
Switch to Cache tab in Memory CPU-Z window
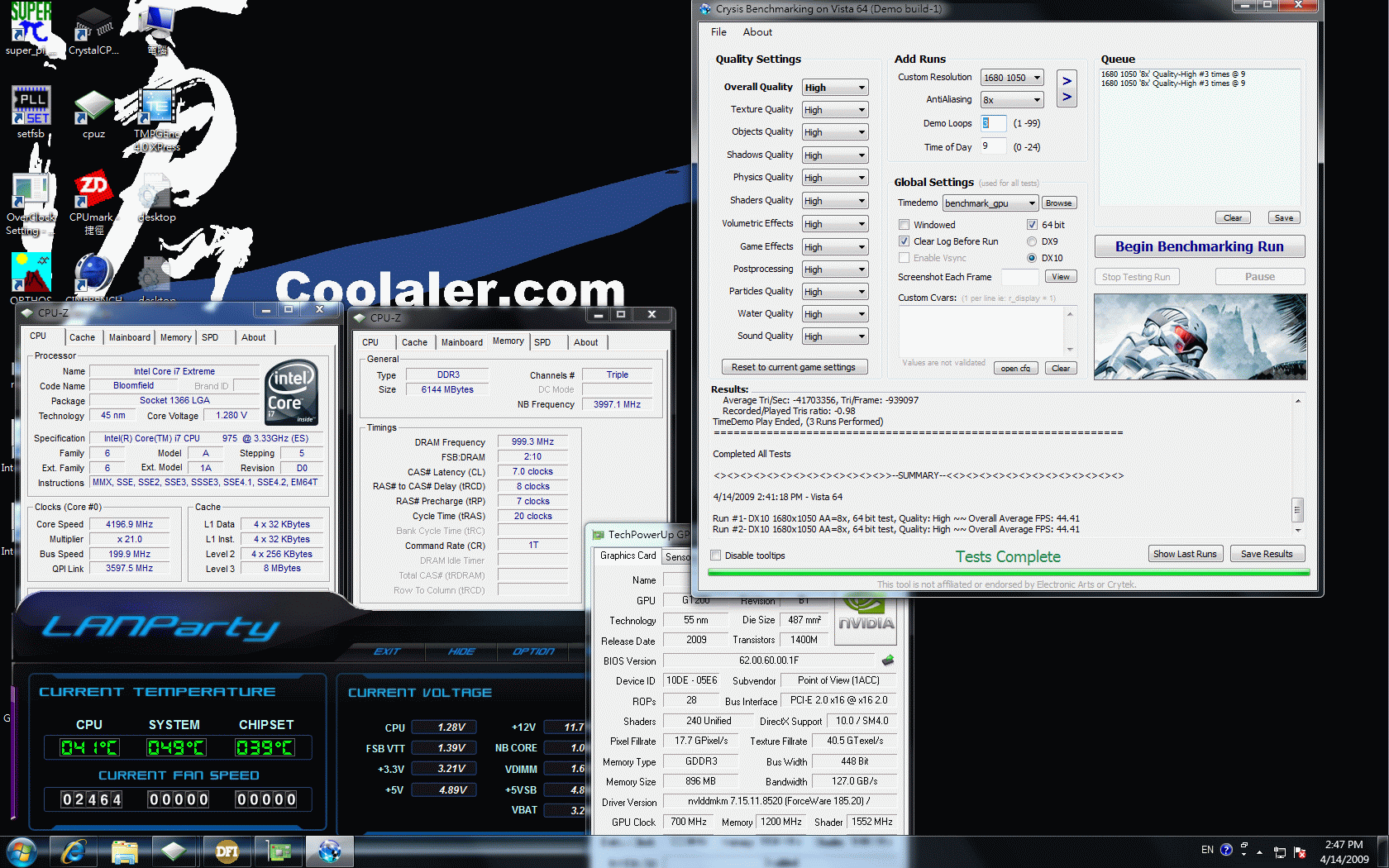[x=415, y=342]
